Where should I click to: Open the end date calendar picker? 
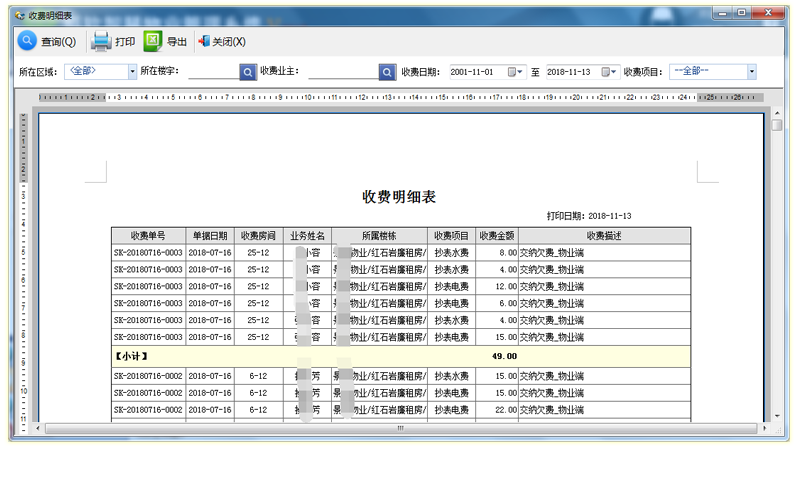click(610, 72)
